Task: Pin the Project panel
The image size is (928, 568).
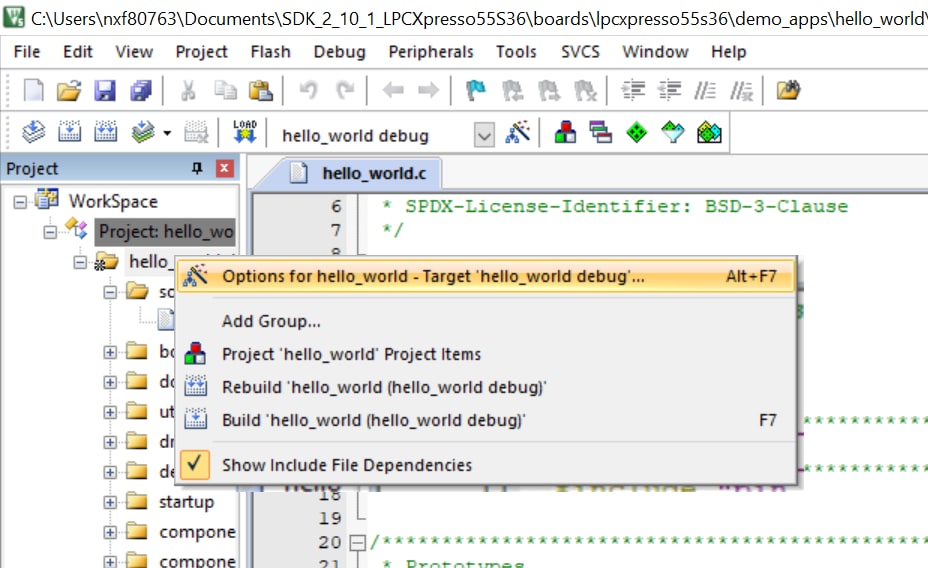Action: pos(196,169)
